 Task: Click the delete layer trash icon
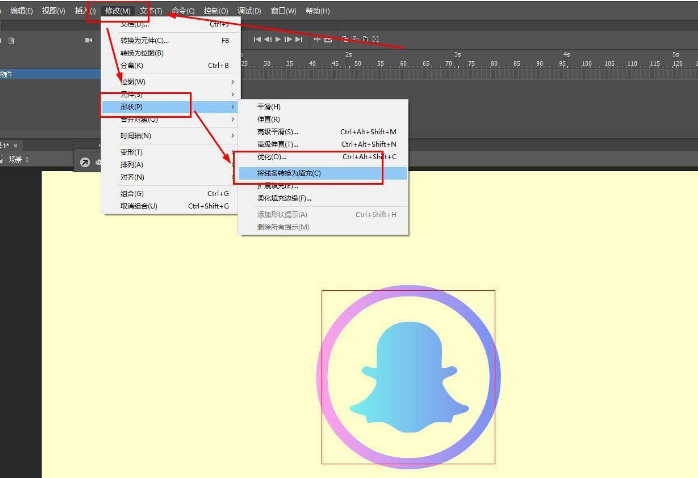(x=11, y=41)
